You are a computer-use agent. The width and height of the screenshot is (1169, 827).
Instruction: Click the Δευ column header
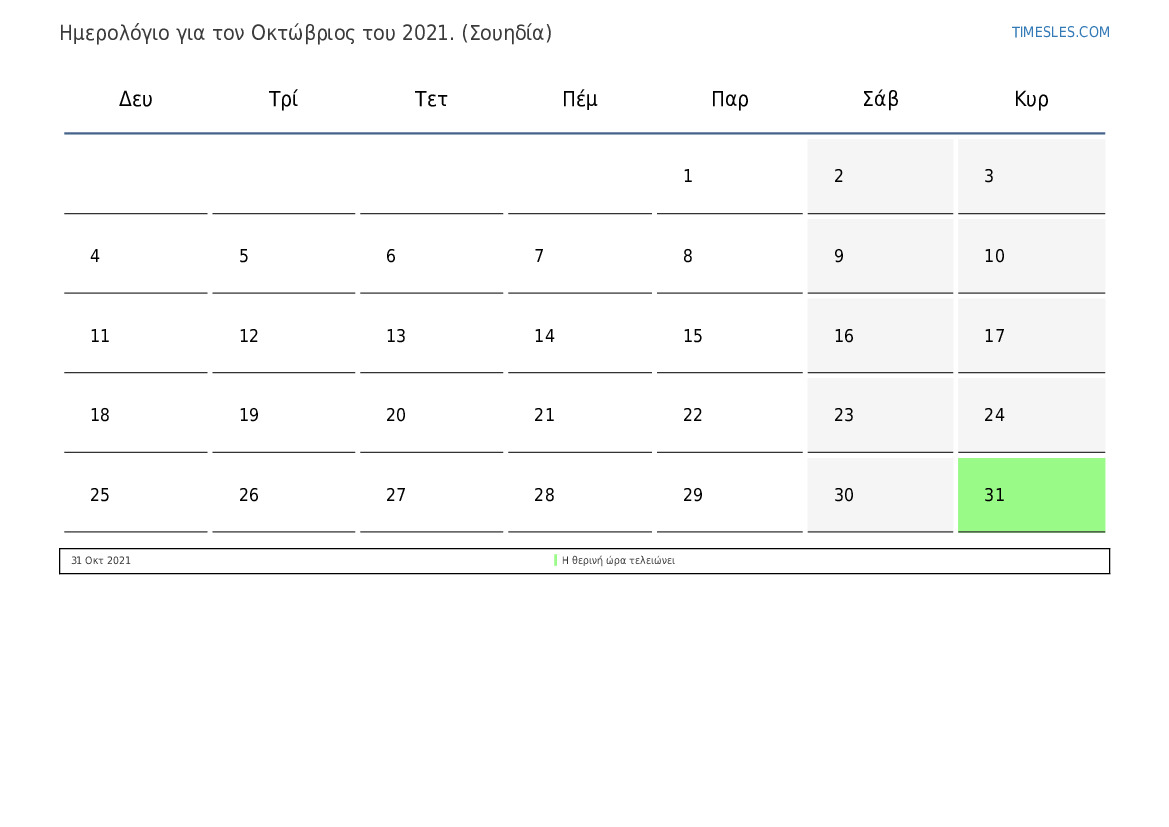click(x=136, y=99)
